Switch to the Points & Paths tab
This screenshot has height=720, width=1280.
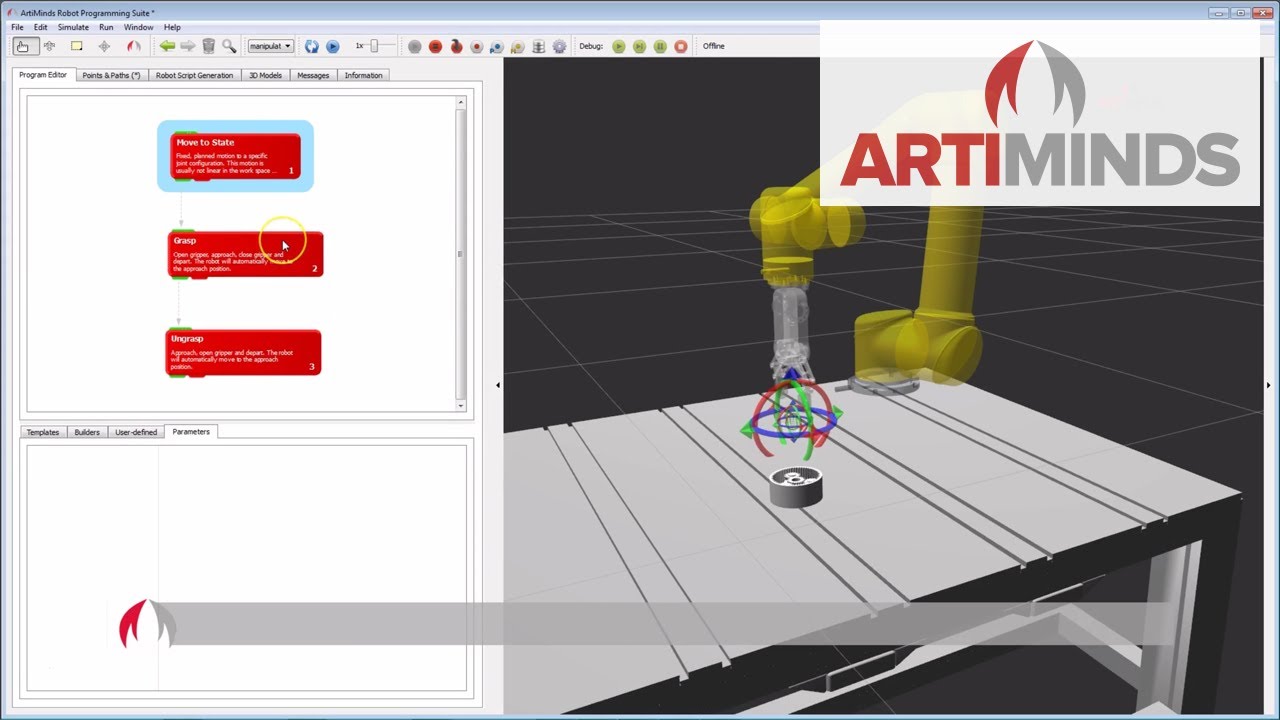click(111, 75)
